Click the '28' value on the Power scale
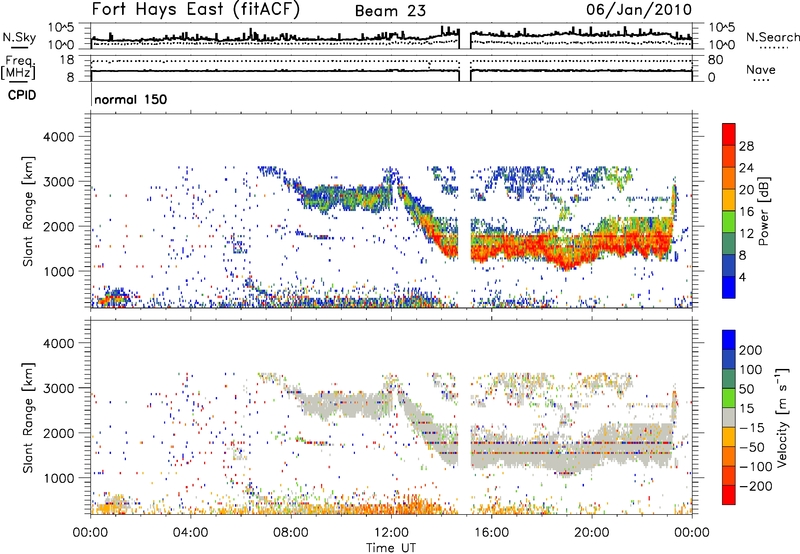Screen dimensions: 800x554 (746, 146)
